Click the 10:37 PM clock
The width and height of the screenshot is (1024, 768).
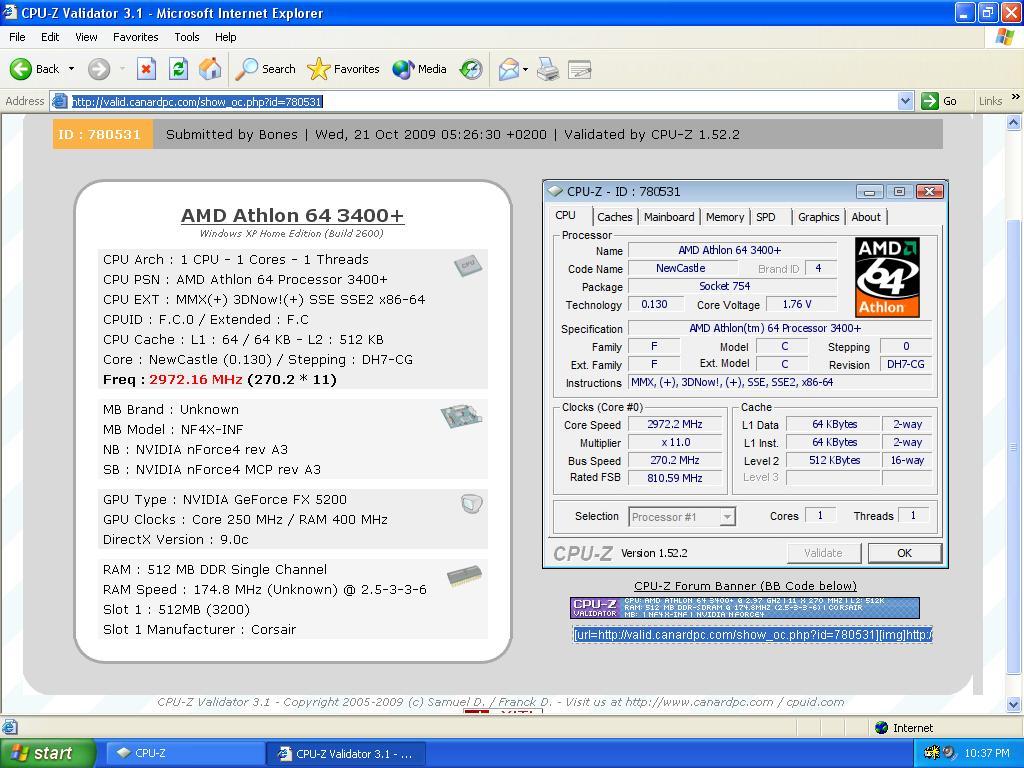coord(987,753)
